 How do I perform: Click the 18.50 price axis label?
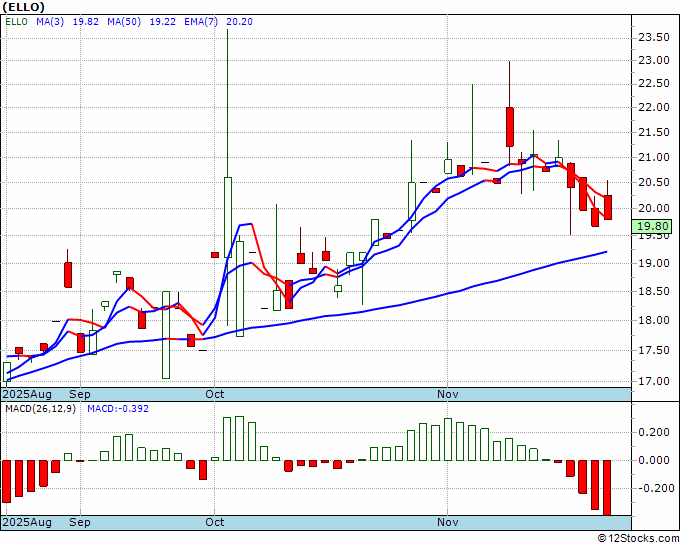click(654, 291)
